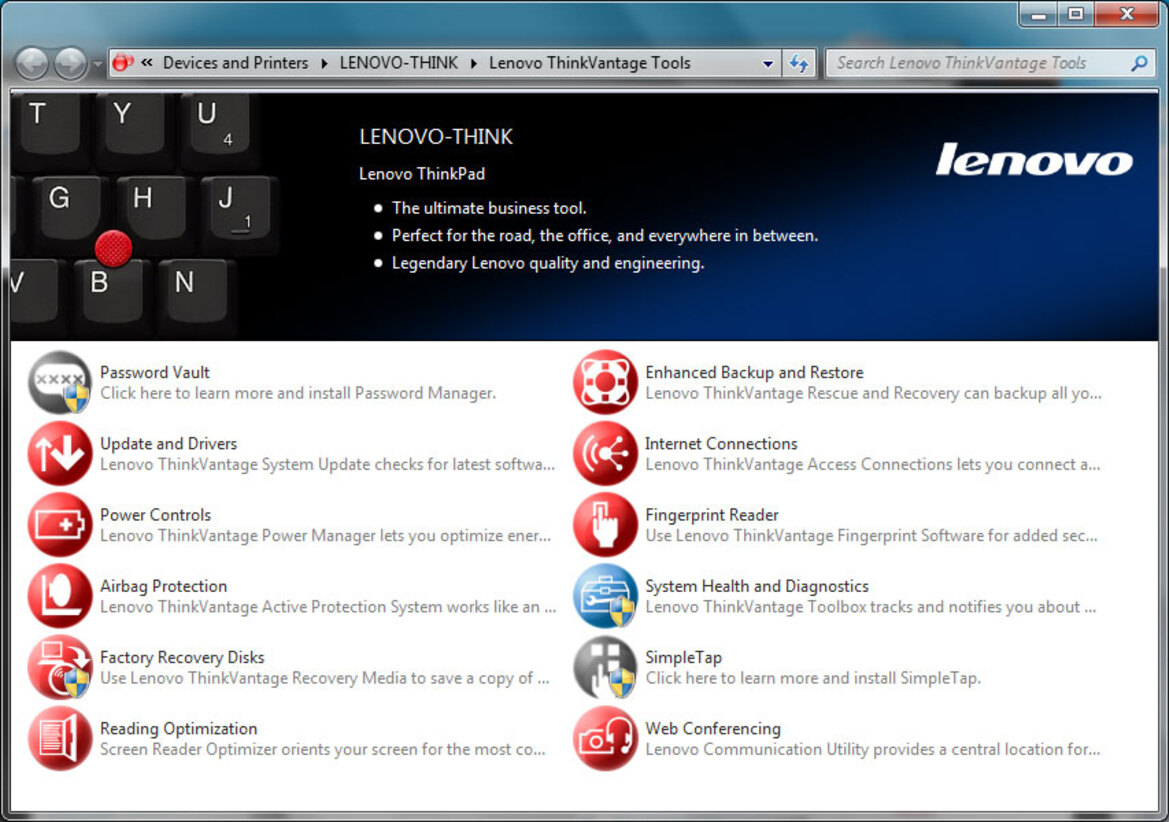The width and height of the screenshot is (1169, 822).
Task: Open the Password Vault icon
Action: (60, 382)
